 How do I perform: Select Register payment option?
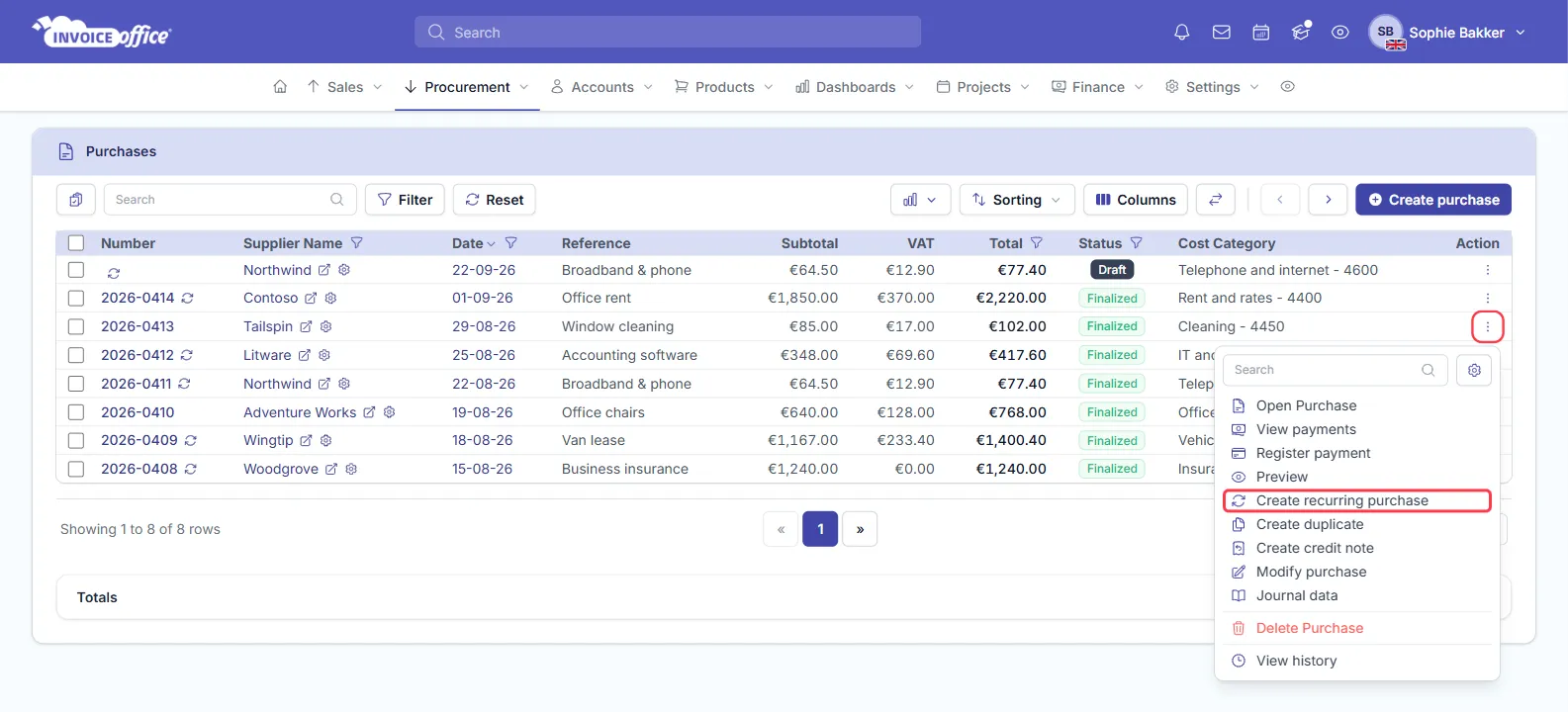pyautogui.click(x=1313, y=453)
